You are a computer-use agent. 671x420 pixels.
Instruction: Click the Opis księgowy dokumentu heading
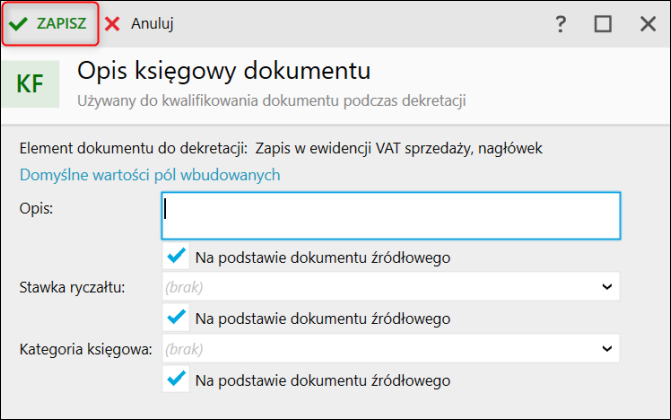coord(224,71)
